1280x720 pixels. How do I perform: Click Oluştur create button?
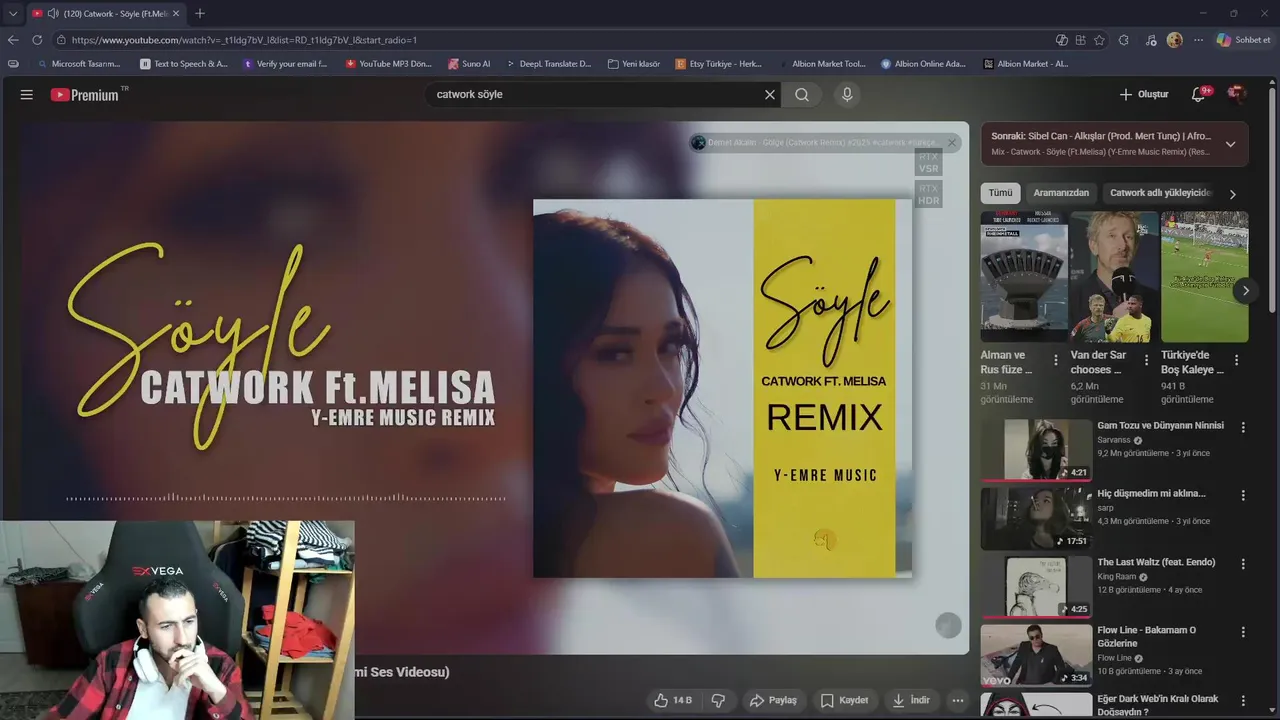(x=1144, y=94)
